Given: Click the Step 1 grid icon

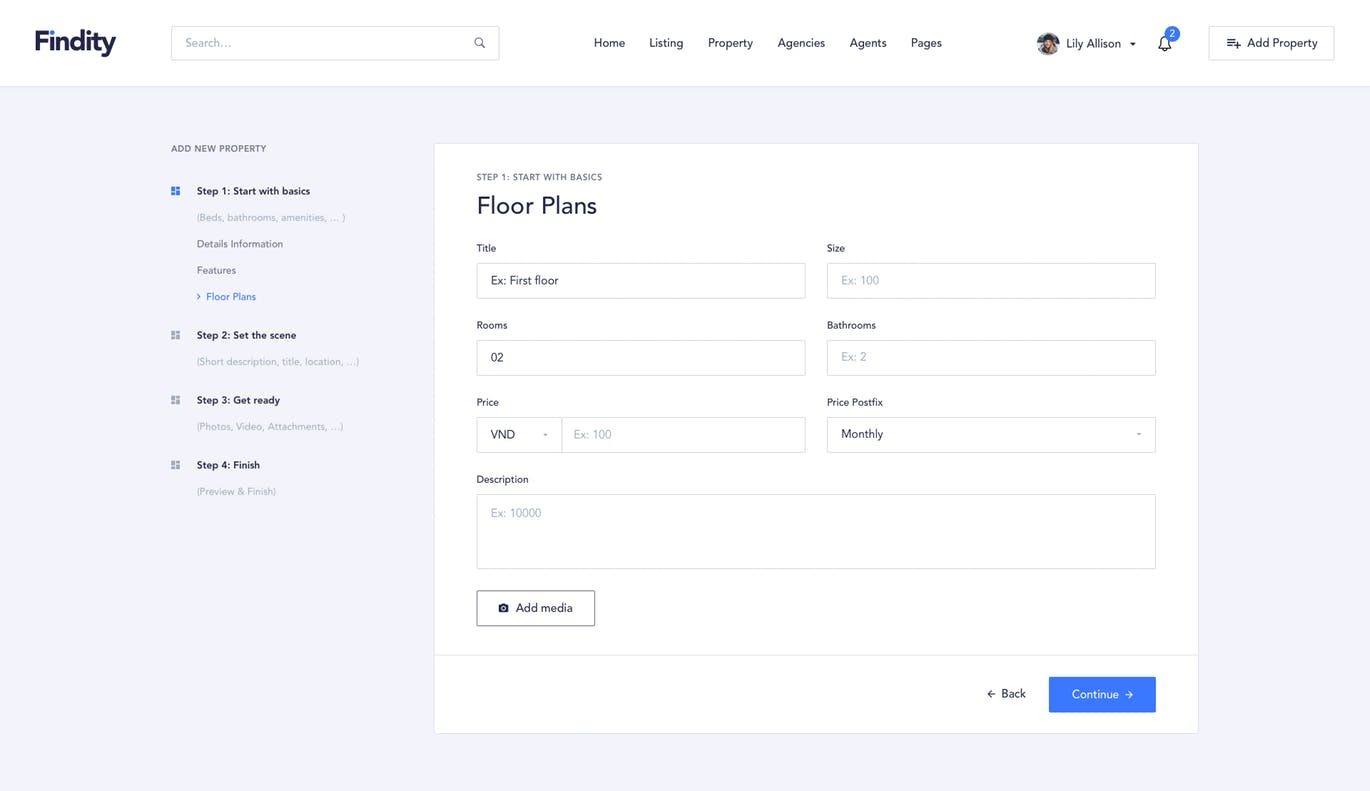Looking at the screenshot, I should 176,191.
